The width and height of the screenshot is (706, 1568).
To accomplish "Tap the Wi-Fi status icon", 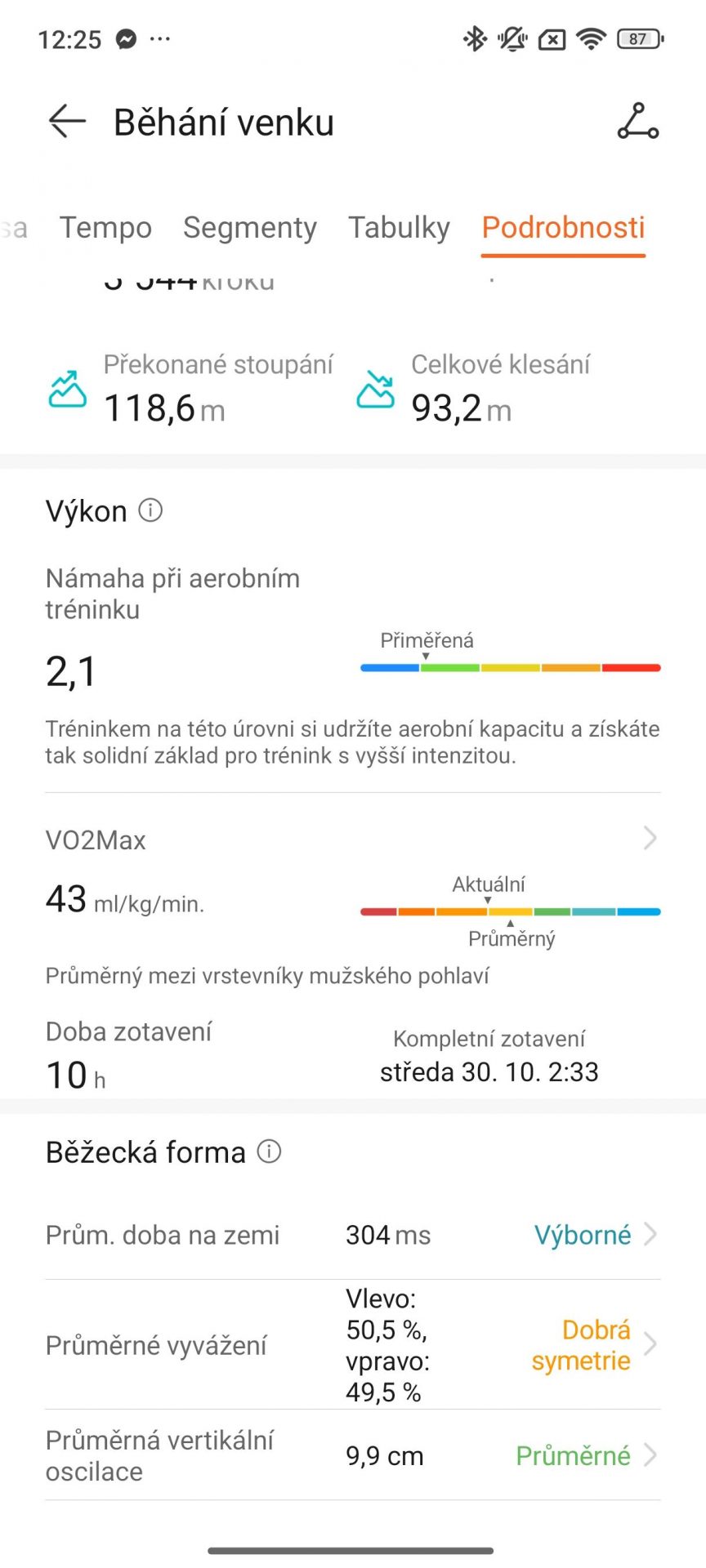I will tap(591, 38).
